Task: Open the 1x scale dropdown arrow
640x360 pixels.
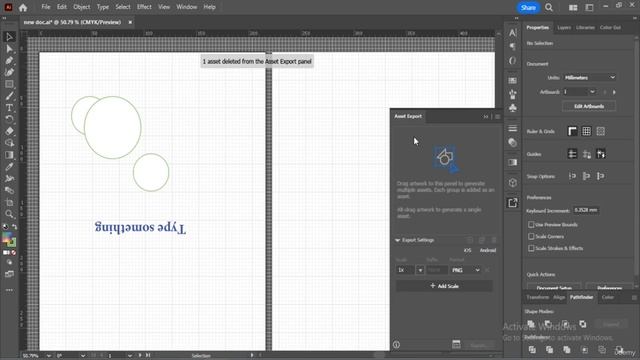Action: (x=420, y=270)
